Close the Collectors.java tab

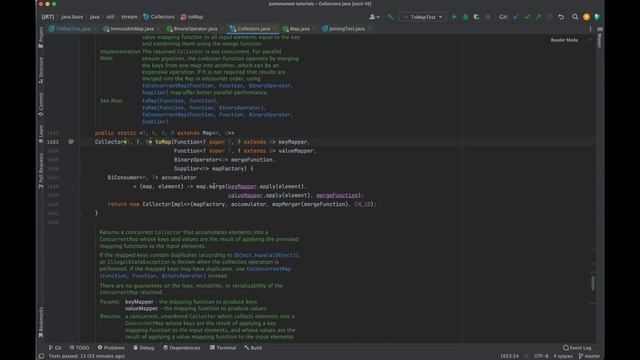click(275, 29)
